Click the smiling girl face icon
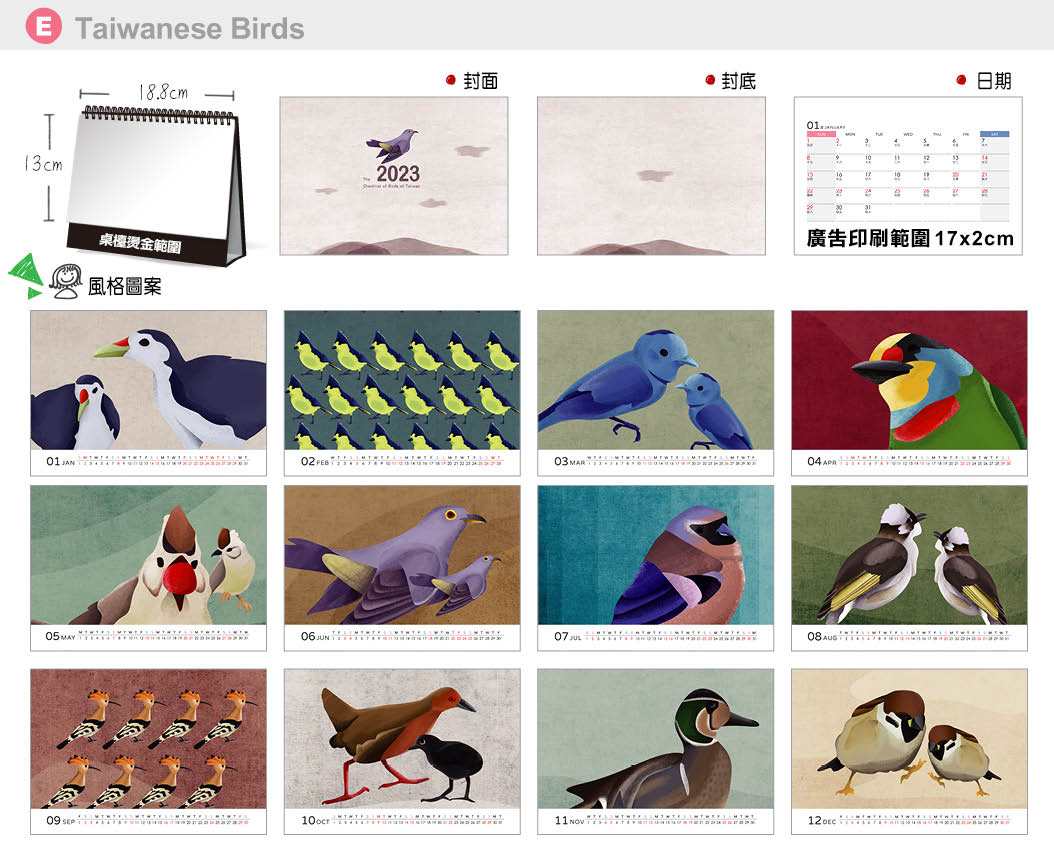This screenshot has width=1054, height=855. pos(66,282)
